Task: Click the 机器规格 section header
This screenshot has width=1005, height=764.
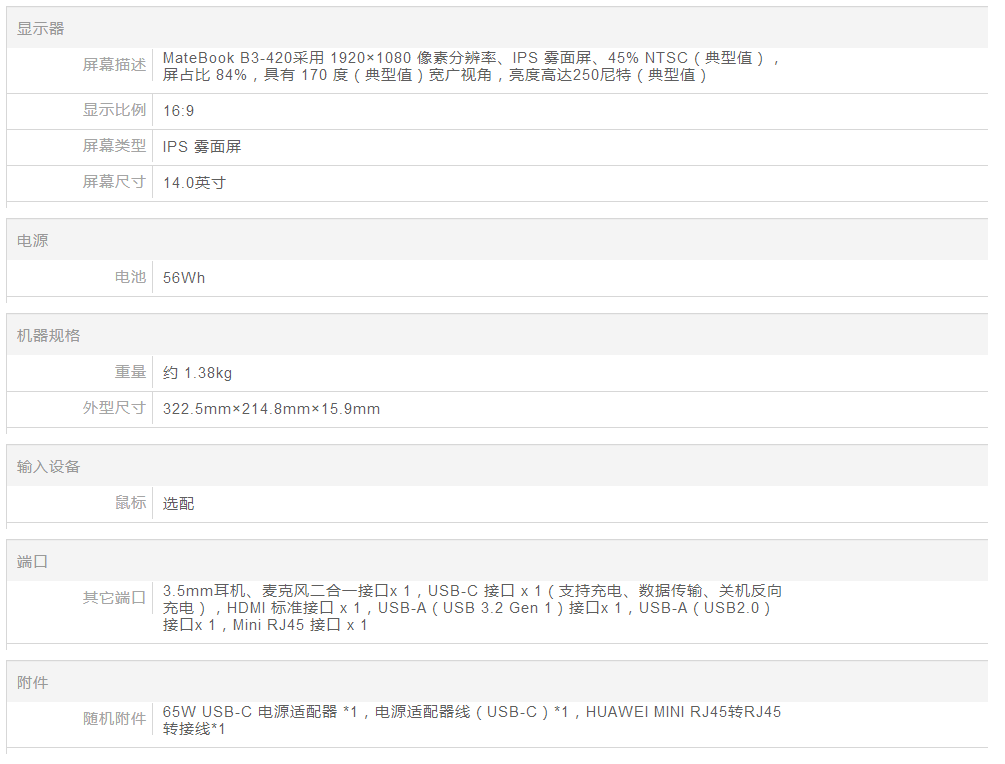Action: click(x=48, y=336)
